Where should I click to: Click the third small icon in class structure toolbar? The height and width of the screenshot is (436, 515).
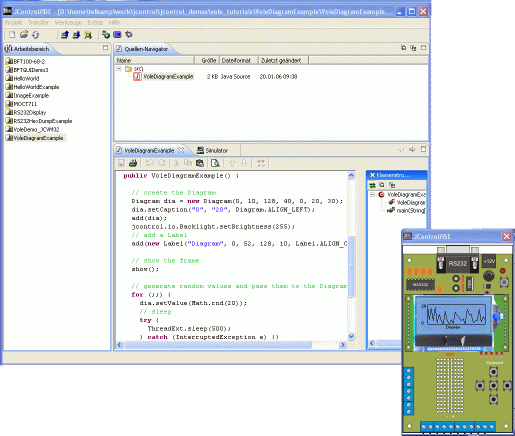click(x=392, y=185)
